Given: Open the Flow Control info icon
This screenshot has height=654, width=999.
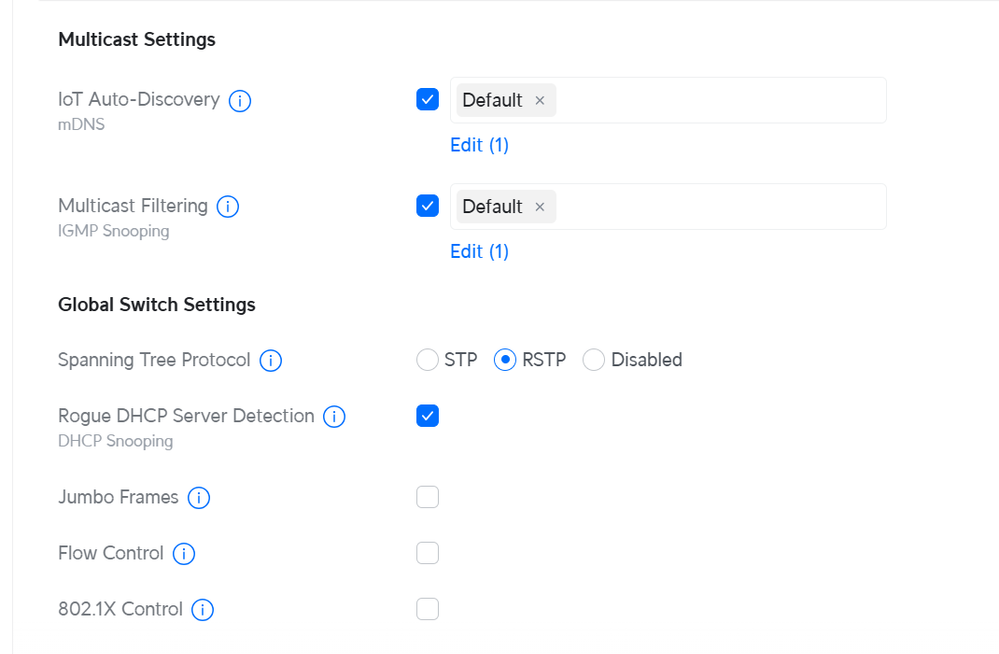Looking at the screenshot, I should (184, 554).
